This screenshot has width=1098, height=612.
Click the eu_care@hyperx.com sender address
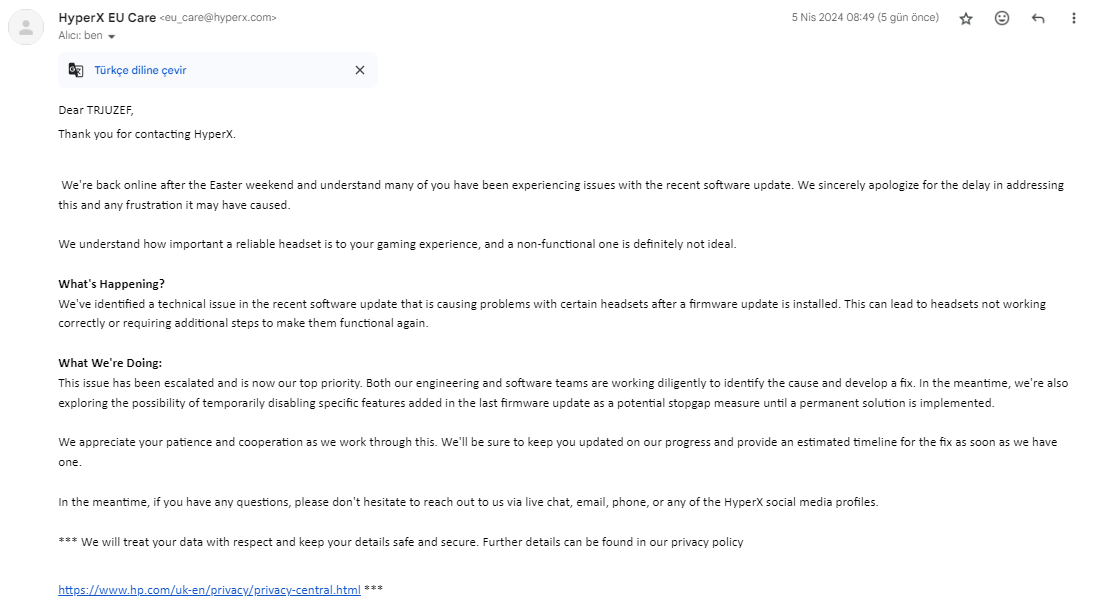click(x=217, y=18)
